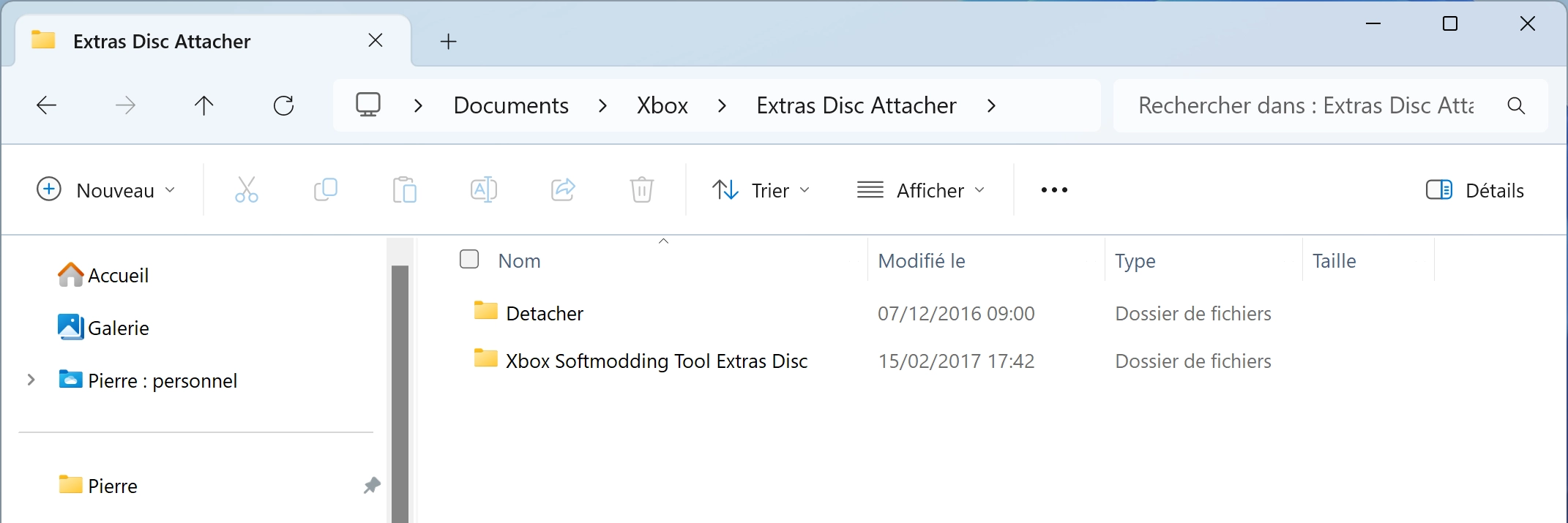The height and width of the screenshot is (523, 1568).
Task: Click Extras Disc Attacher breadcrumb segment
Action: click(x=856, y=105)
